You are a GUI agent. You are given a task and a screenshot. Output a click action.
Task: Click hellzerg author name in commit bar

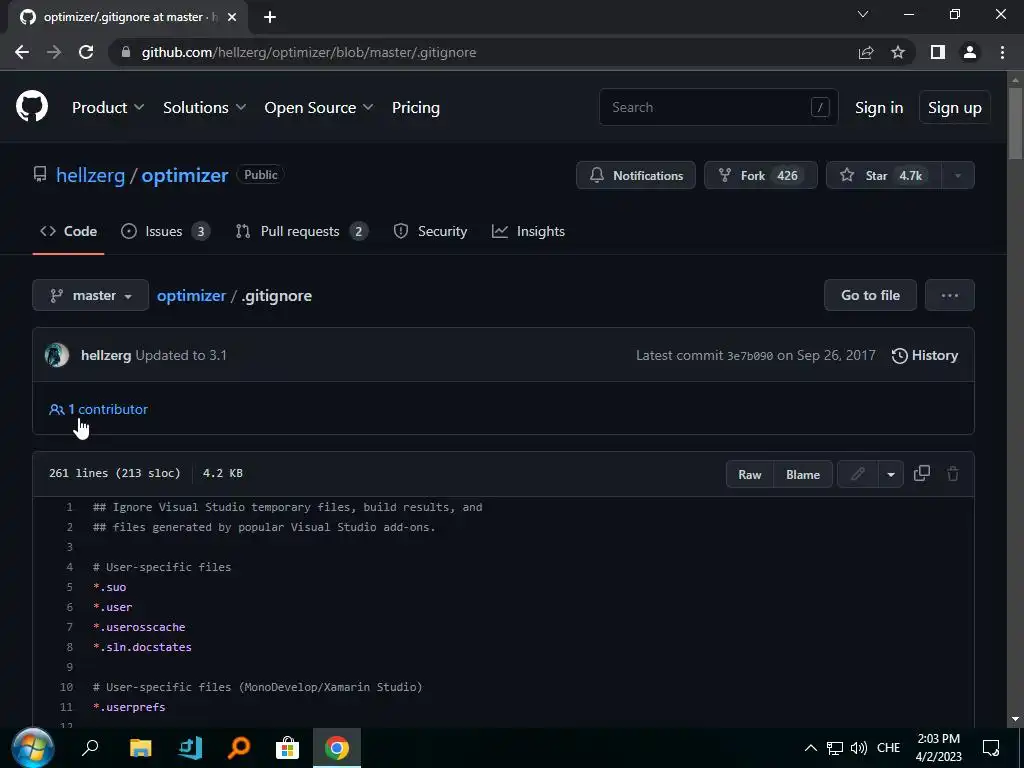tap(106, 355)
